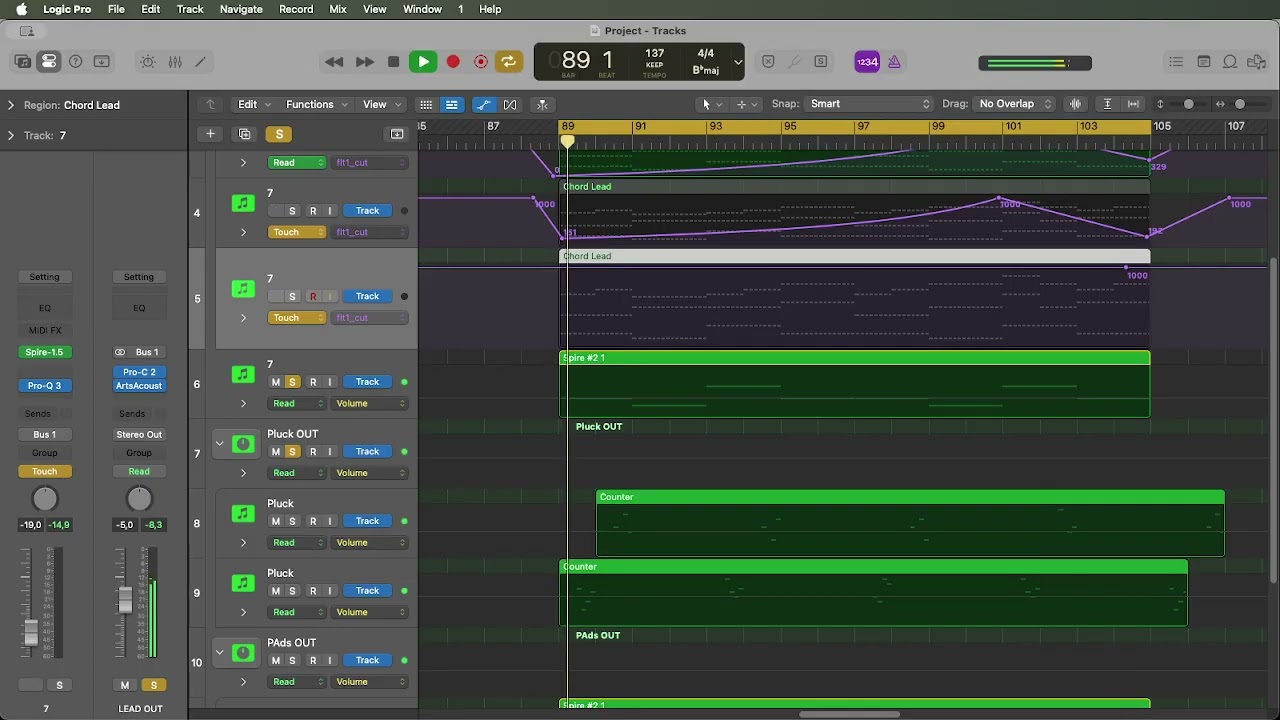Open Pro-Q 3 plugin slot
The width and height of the screenshot is (1280, 720).
point(44,386)
